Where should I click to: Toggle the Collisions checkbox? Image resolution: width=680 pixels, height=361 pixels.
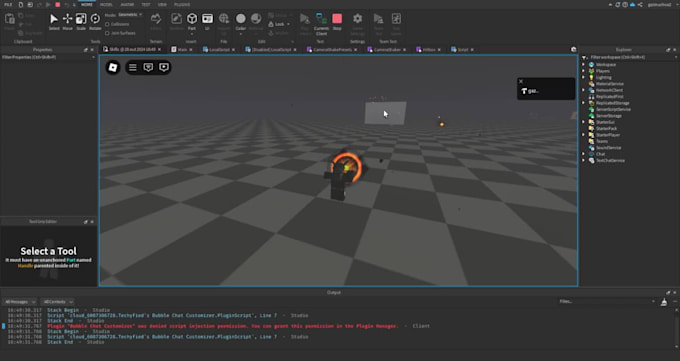pyautogui.click(x=107, y=24)
